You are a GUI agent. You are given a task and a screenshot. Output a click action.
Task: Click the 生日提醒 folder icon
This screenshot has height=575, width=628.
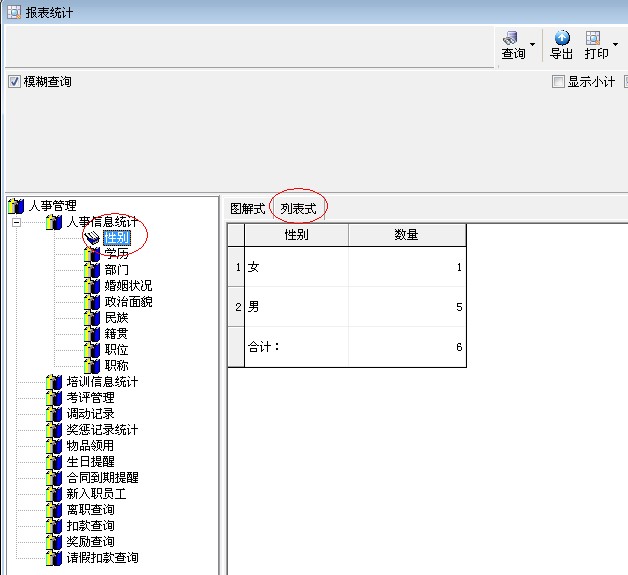[x=54, y=462]
